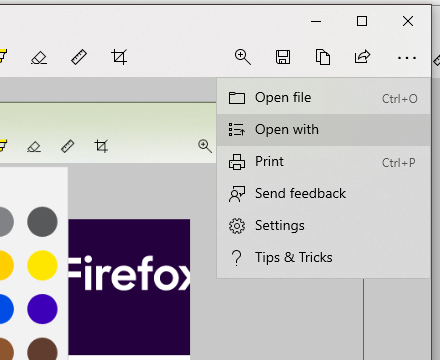The image size is (440, 360).
Task: Close the Snip & Sketch window
Action: (x=408, y=21)
